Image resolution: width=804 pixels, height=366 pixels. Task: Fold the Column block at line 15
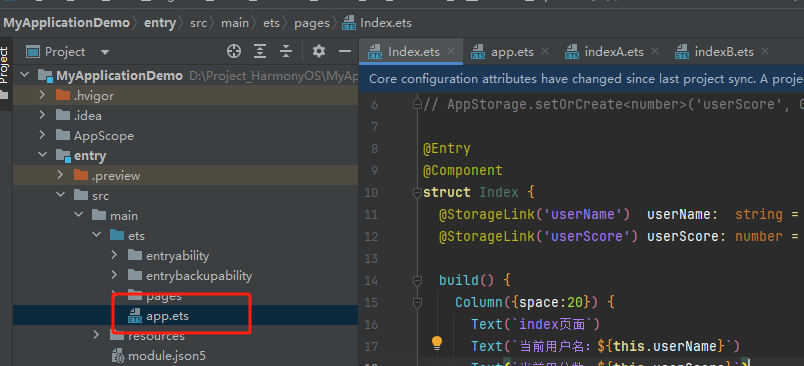(x=417, y=302)
